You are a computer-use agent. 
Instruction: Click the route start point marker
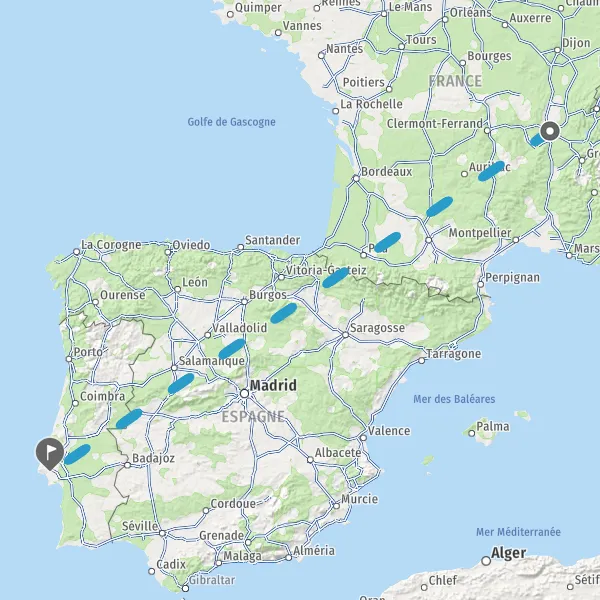[x=550, y=131]
